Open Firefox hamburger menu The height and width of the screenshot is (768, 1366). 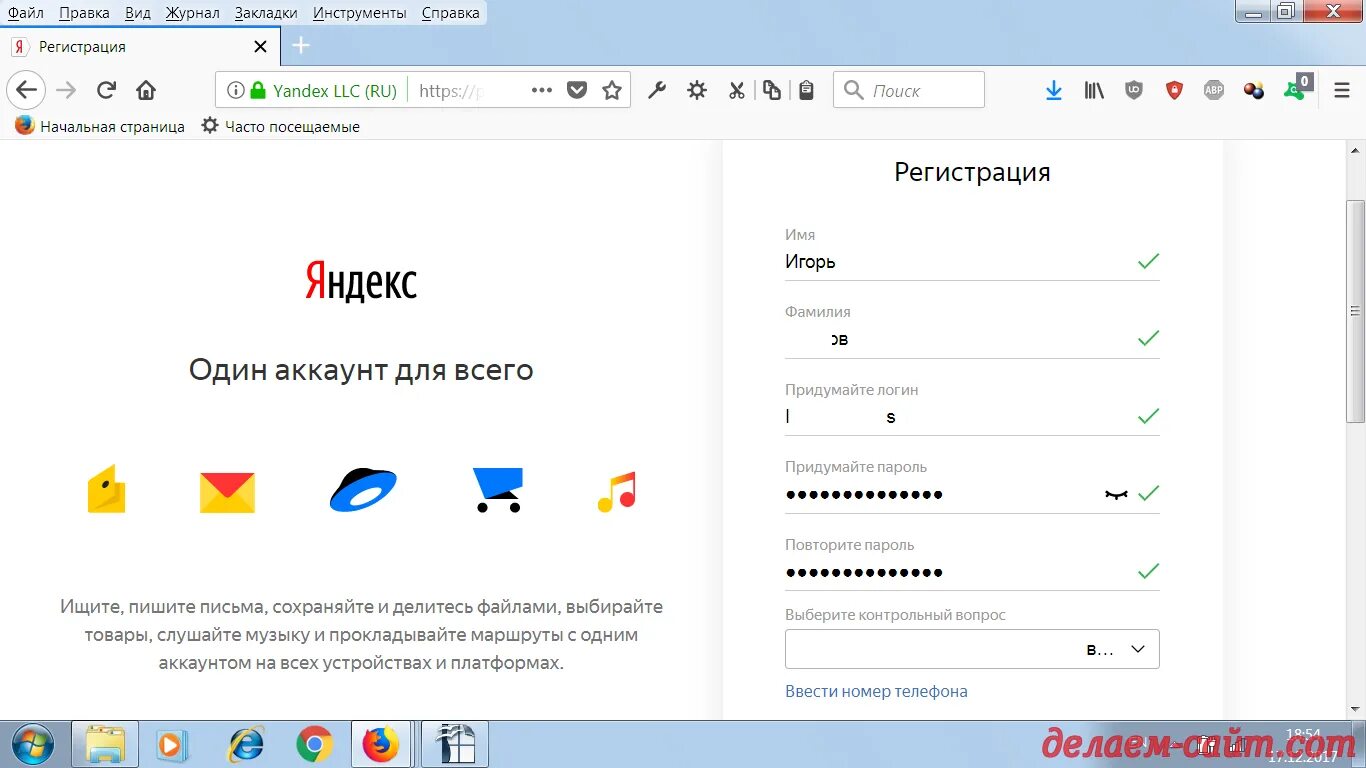(x=1342, y=91)
